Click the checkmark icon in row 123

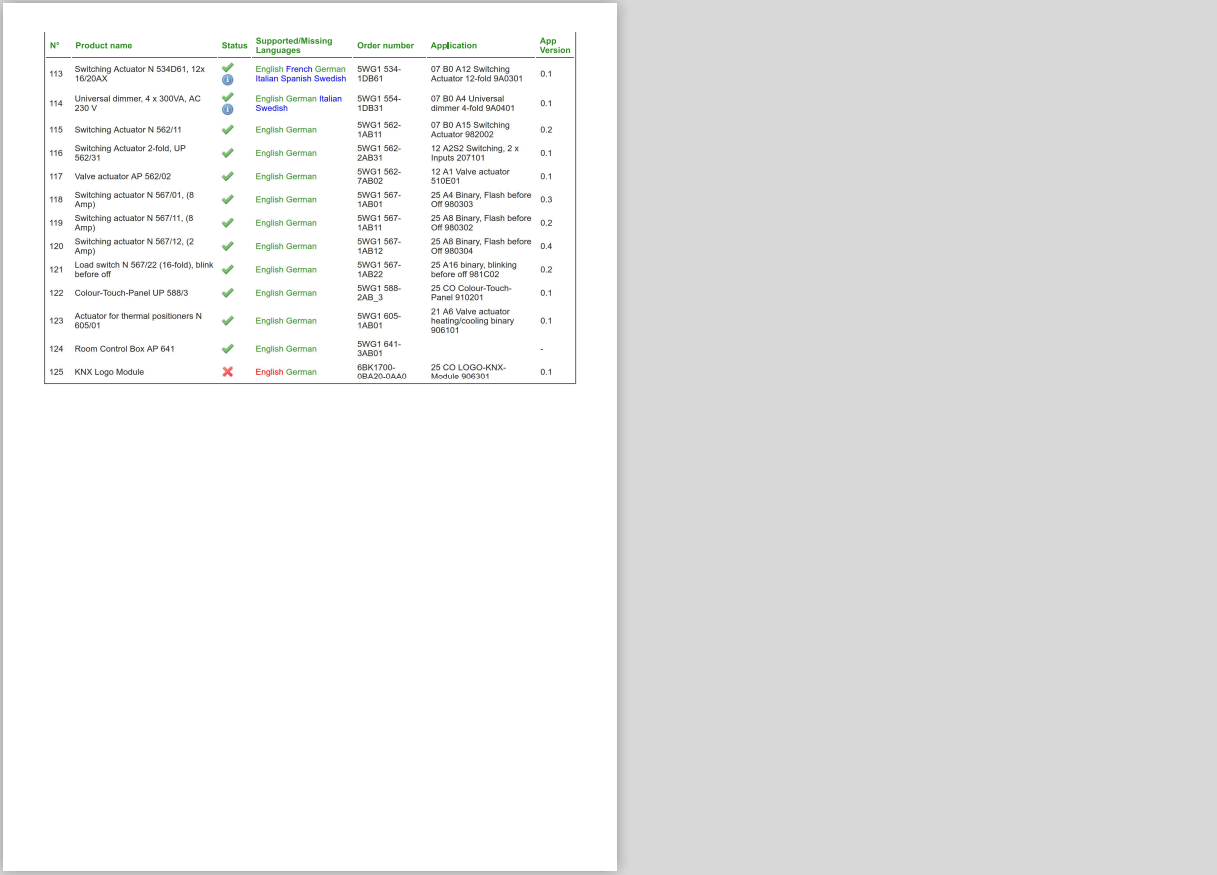tap(227, 321)
